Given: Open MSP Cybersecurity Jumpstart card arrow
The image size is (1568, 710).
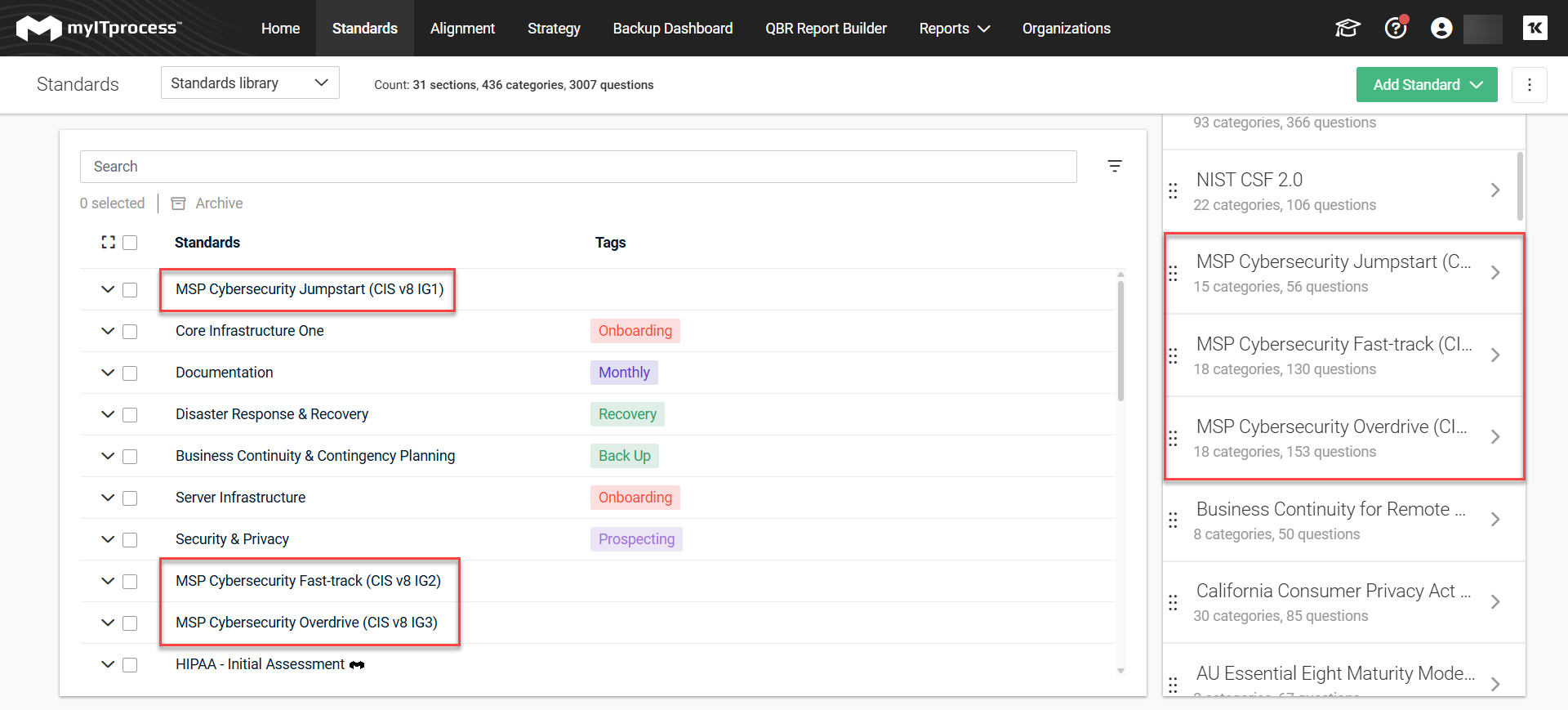Looking at the screenshot, I should pos(1494,273).
